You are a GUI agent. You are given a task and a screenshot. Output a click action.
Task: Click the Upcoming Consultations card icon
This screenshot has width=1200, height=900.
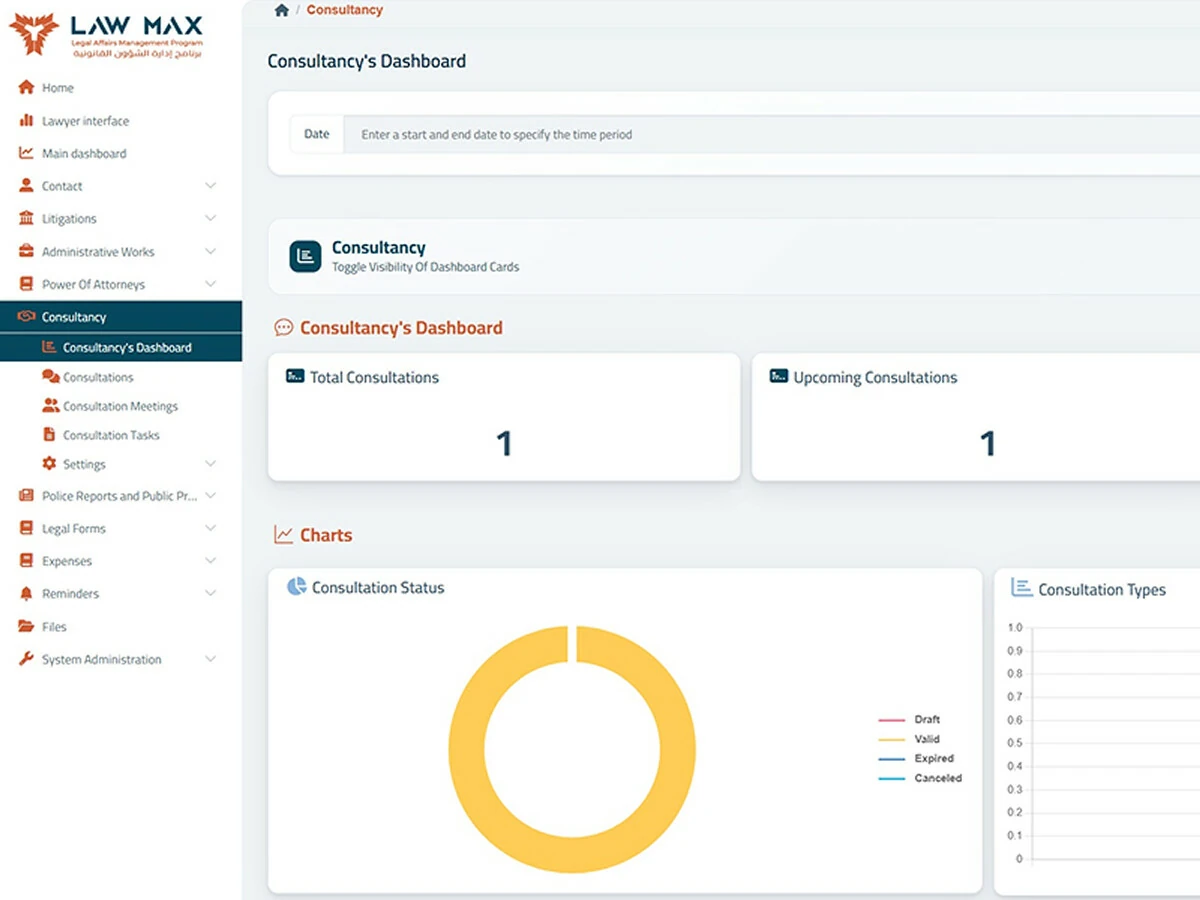coord(779,377)
